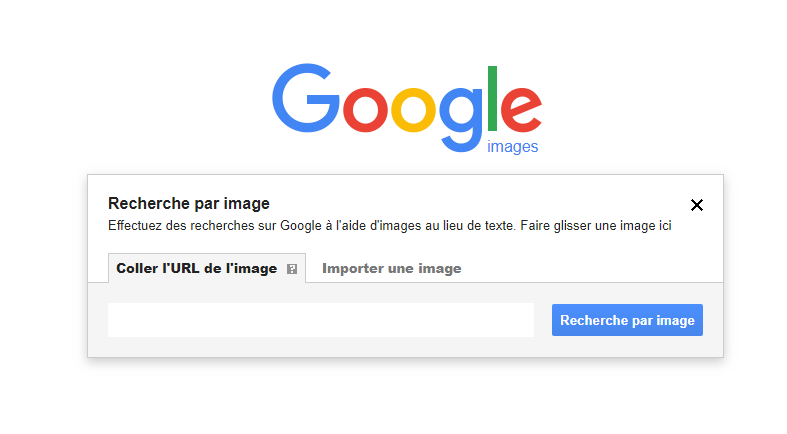This screenshot has height=434, width=787.
Task: Click the Recherche par image dialog heading
Action: click(x=189, y=204)
